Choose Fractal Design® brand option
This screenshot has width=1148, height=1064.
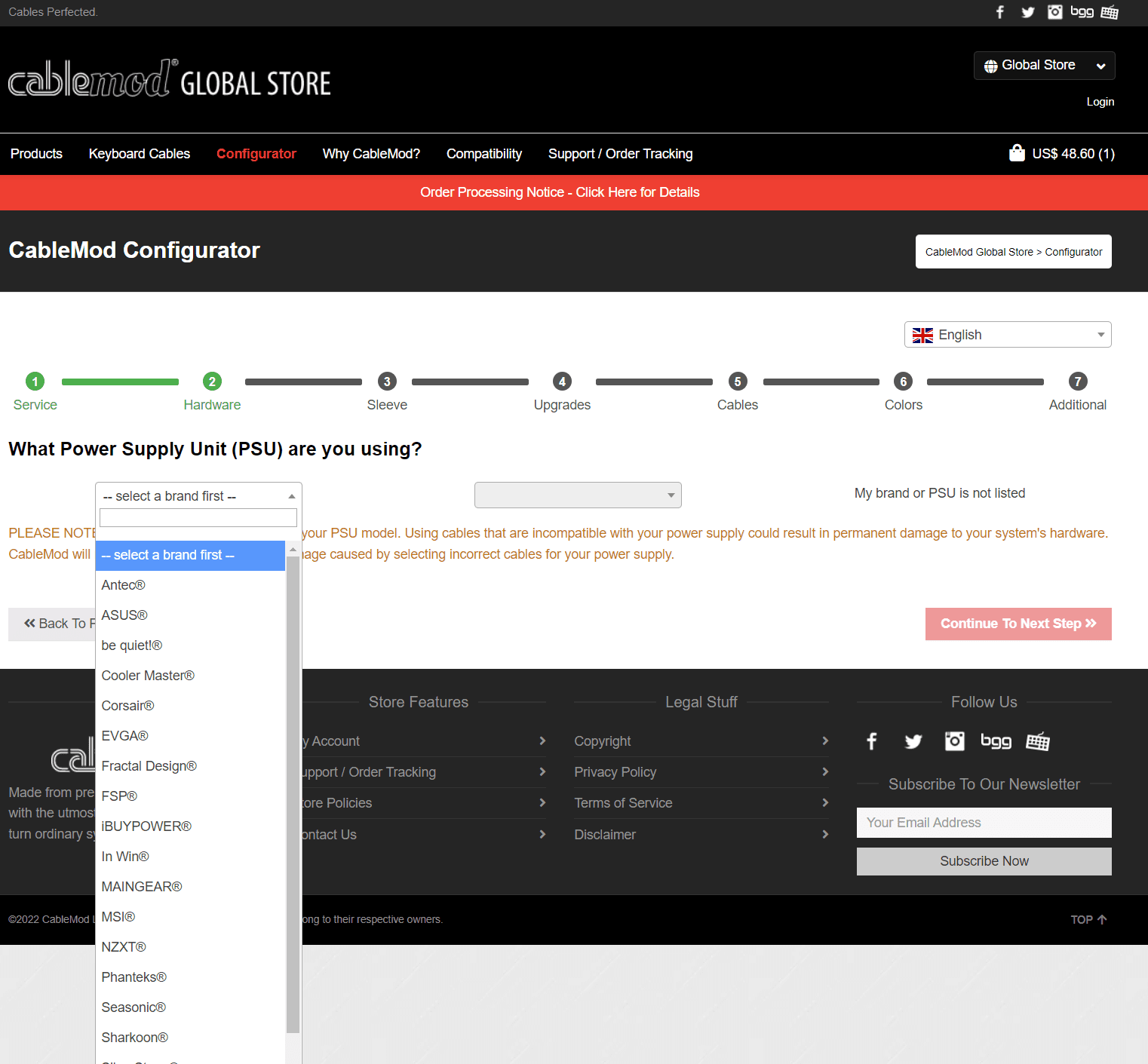click(x=190, y=766)
